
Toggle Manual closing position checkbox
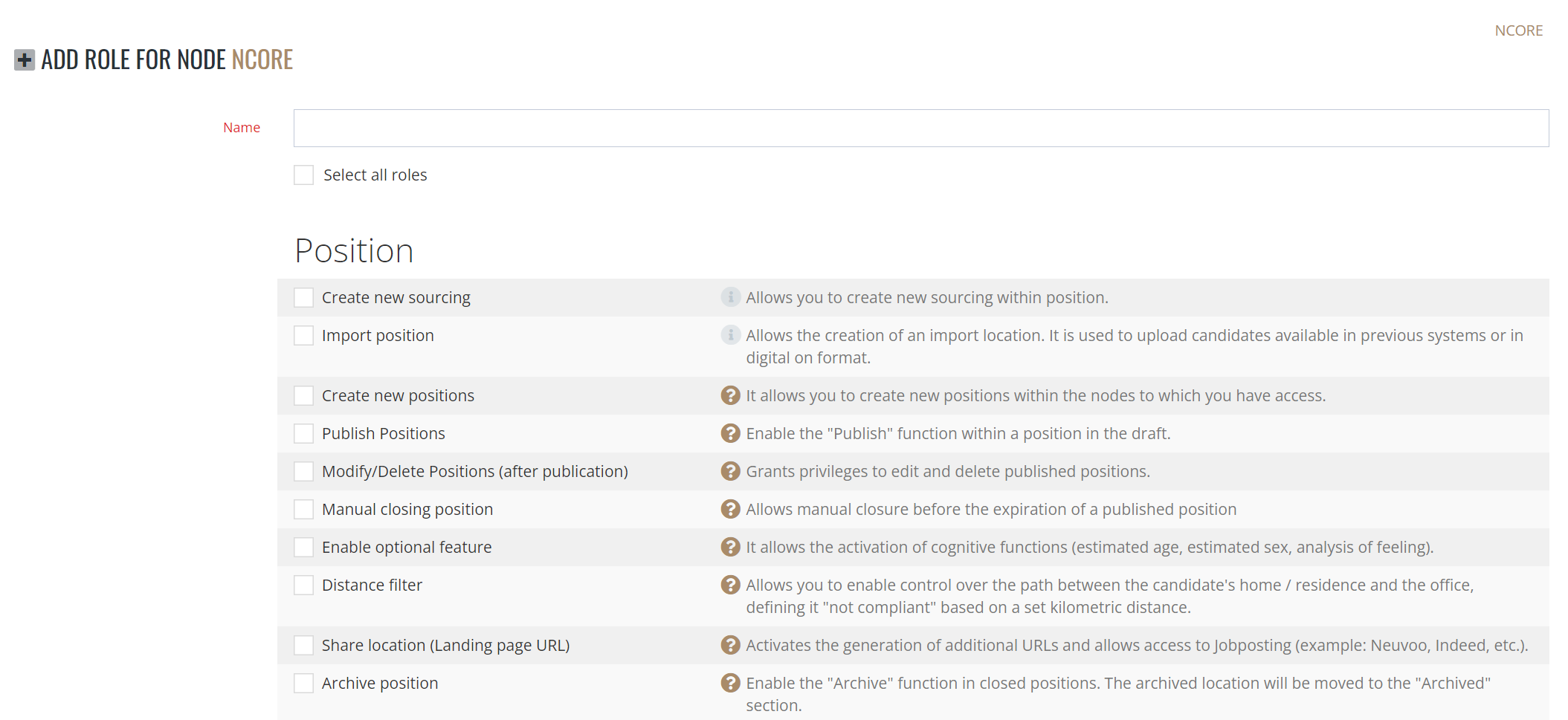coord(303,509)
